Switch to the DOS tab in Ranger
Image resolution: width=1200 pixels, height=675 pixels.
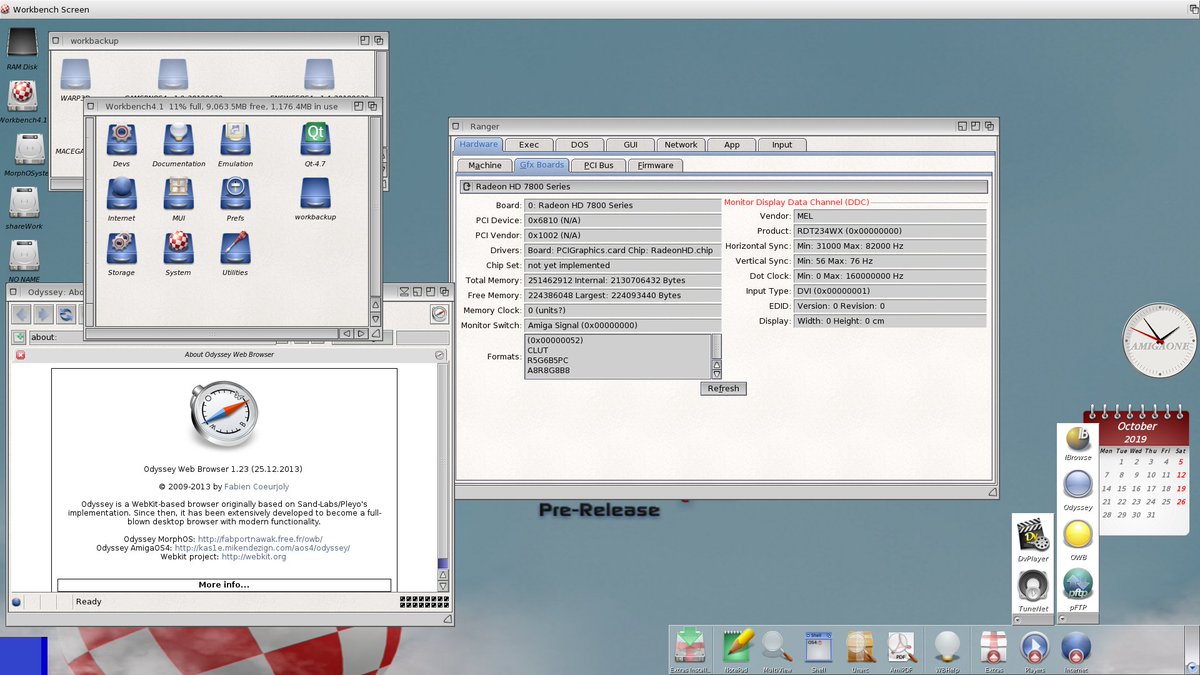(580, 145)
